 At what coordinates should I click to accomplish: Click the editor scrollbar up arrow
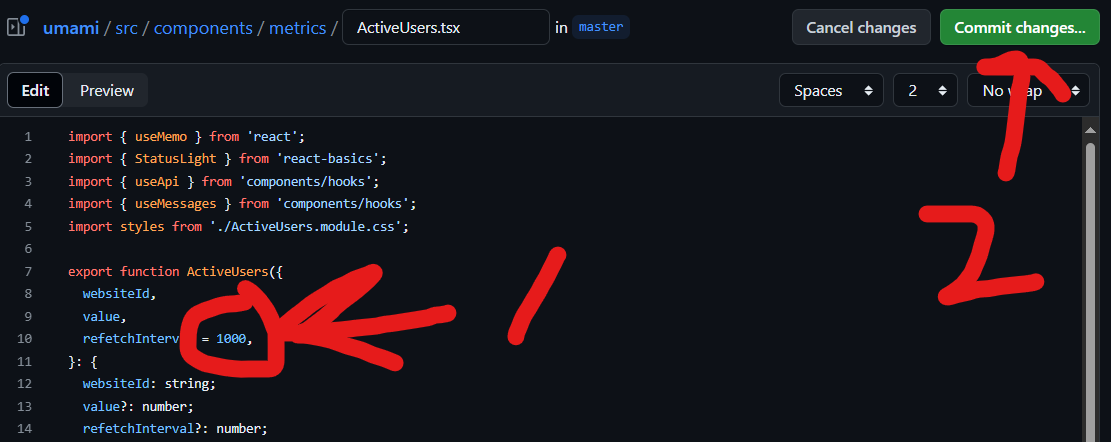point(1091,129)
